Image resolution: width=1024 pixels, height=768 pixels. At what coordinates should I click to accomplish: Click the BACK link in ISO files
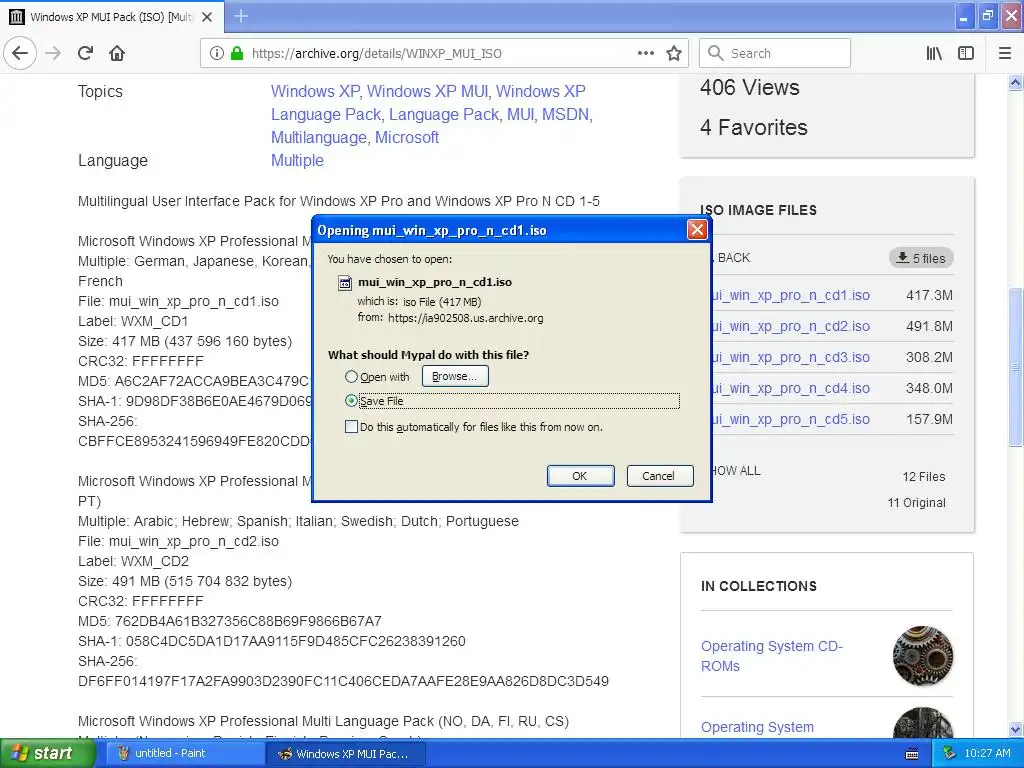731,258
